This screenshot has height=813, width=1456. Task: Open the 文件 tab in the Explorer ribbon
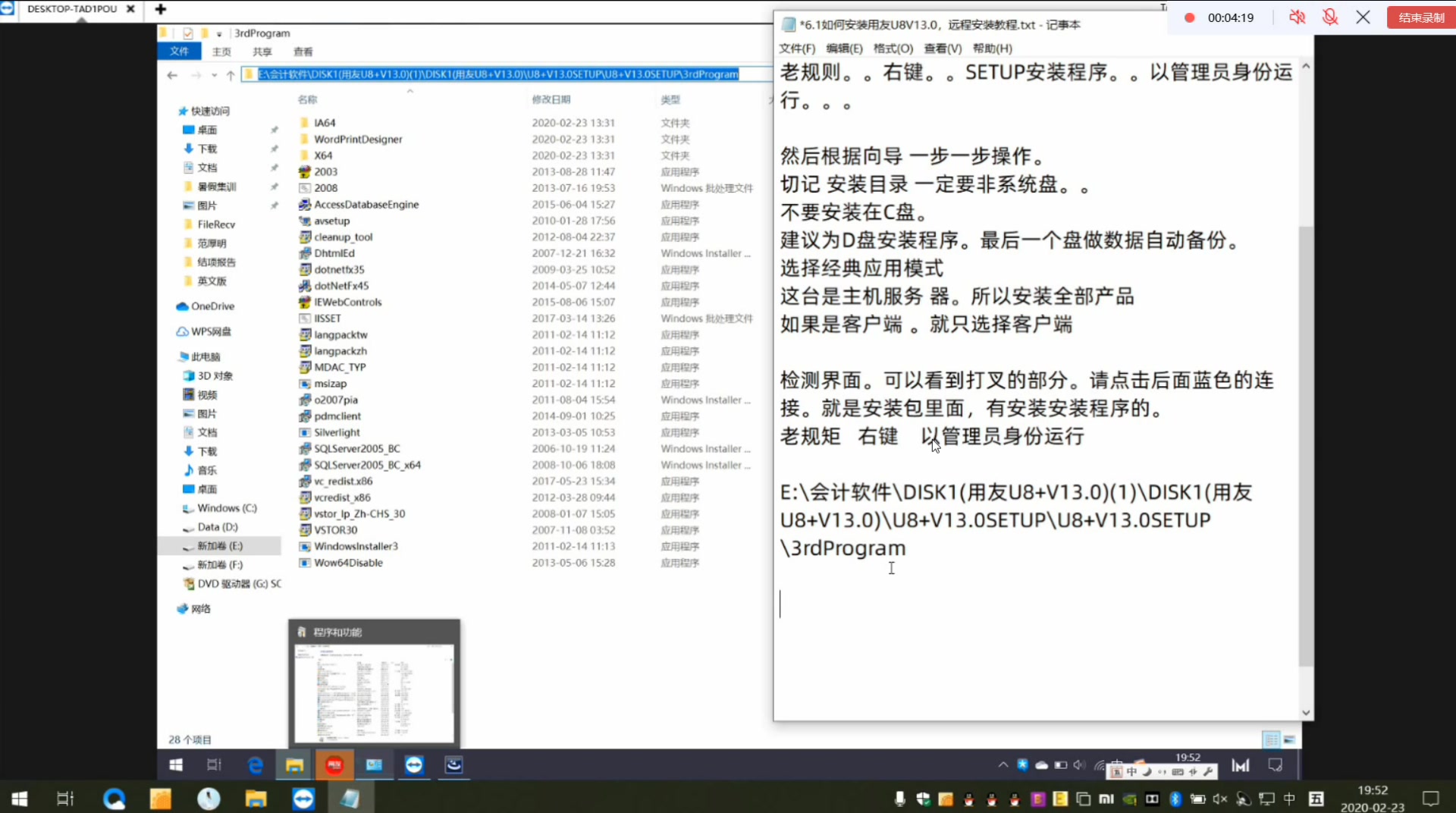click(179, 51)
